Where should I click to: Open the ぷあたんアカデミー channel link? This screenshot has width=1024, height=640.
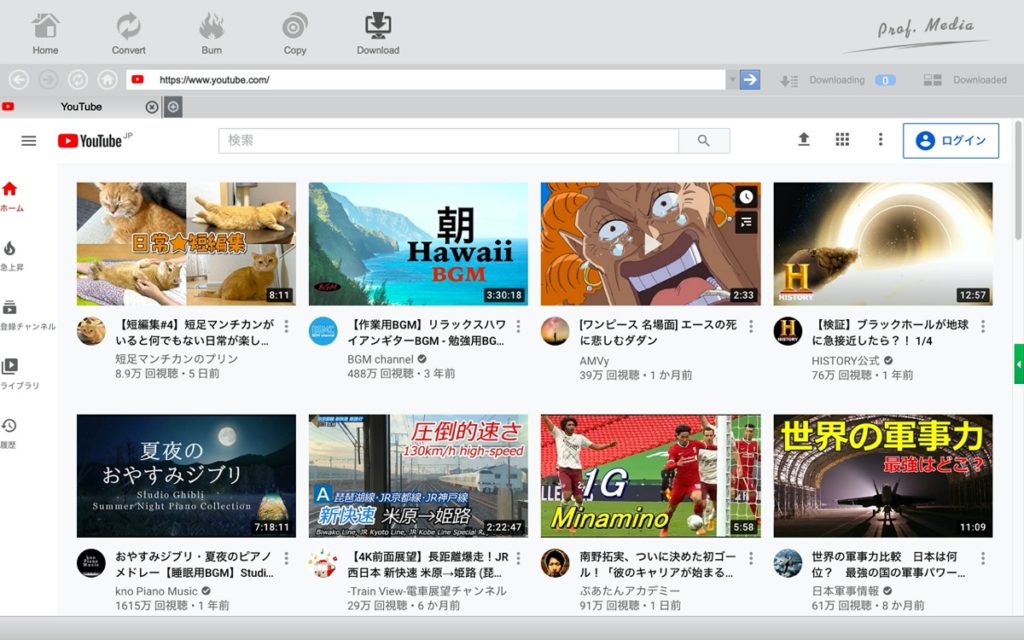(x=630, y=591)
